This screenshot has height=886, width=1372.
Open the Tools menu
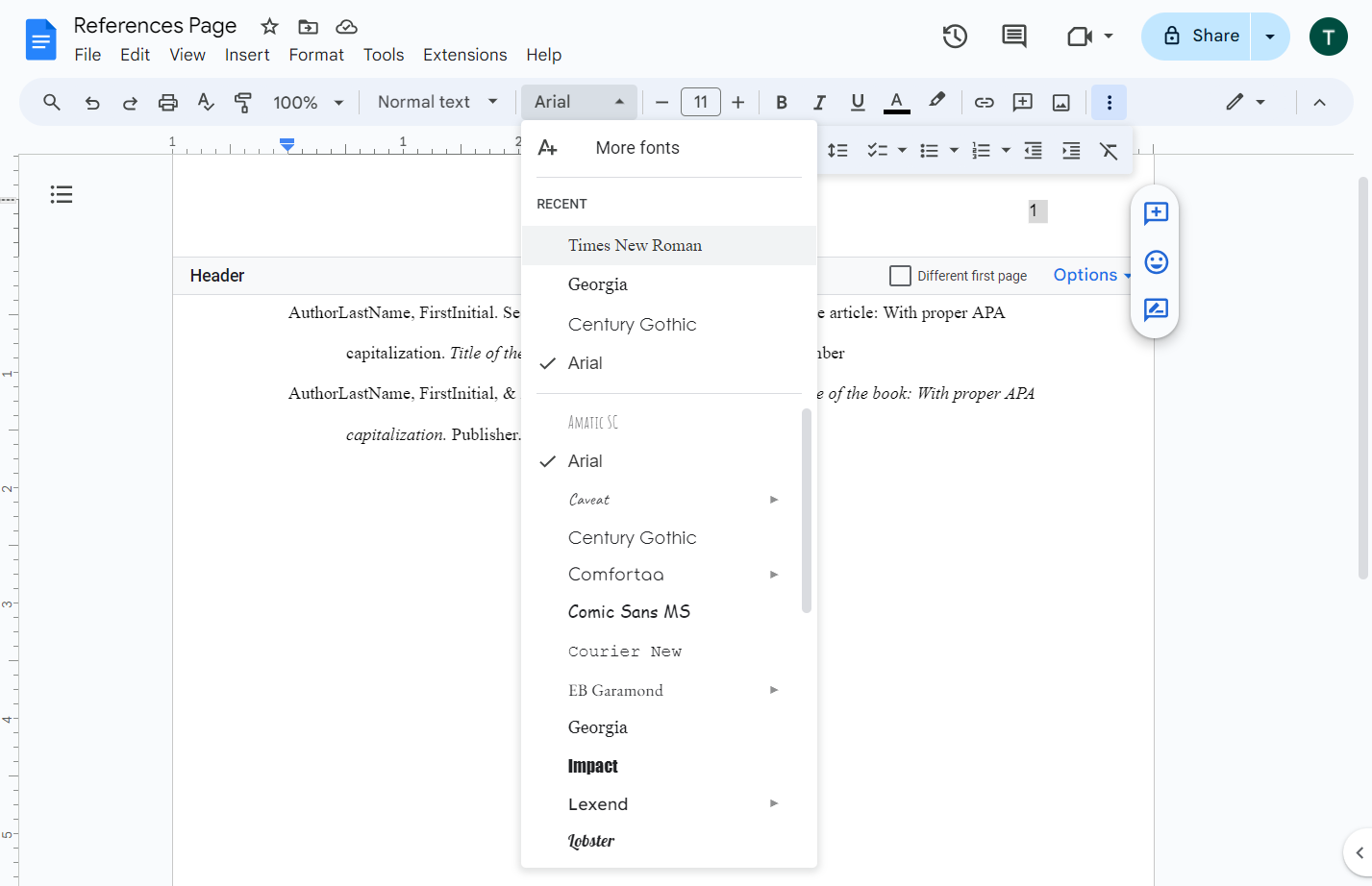coord(384,55)
